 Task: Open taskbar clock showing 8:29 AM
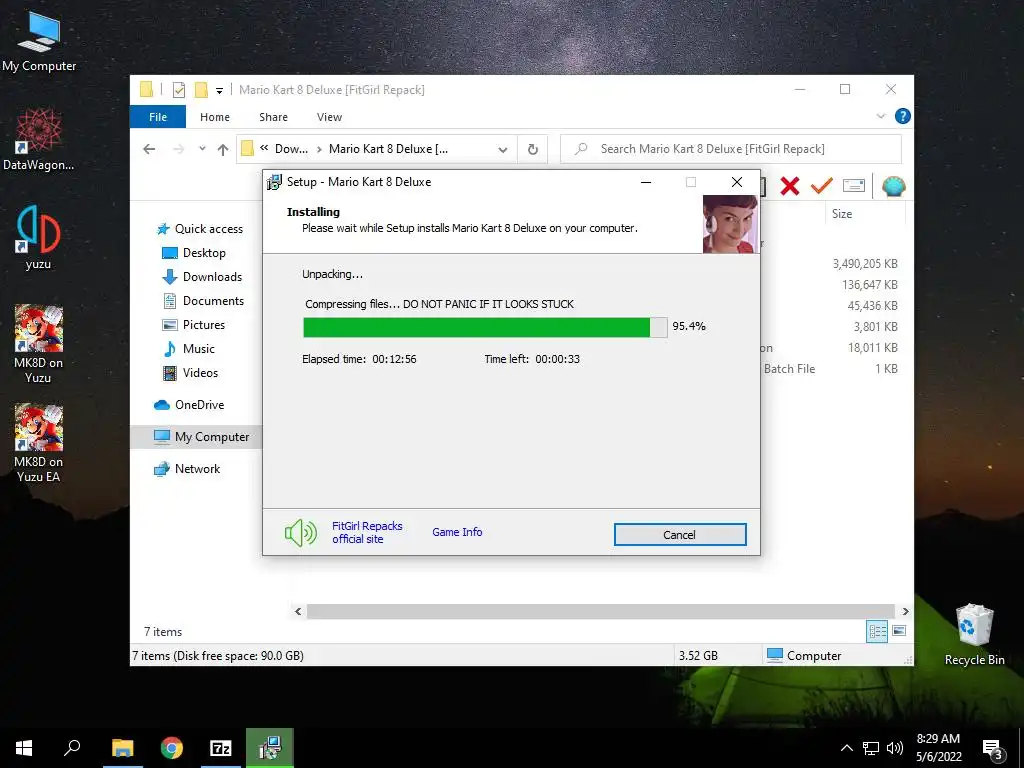point(938,748)
